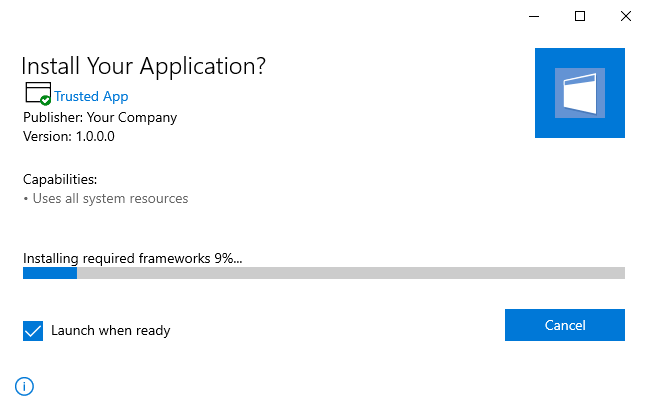The width and height of the screenshot is (647, 412).
Task: Click the info icon at bottom left
Action: [24, 386]
